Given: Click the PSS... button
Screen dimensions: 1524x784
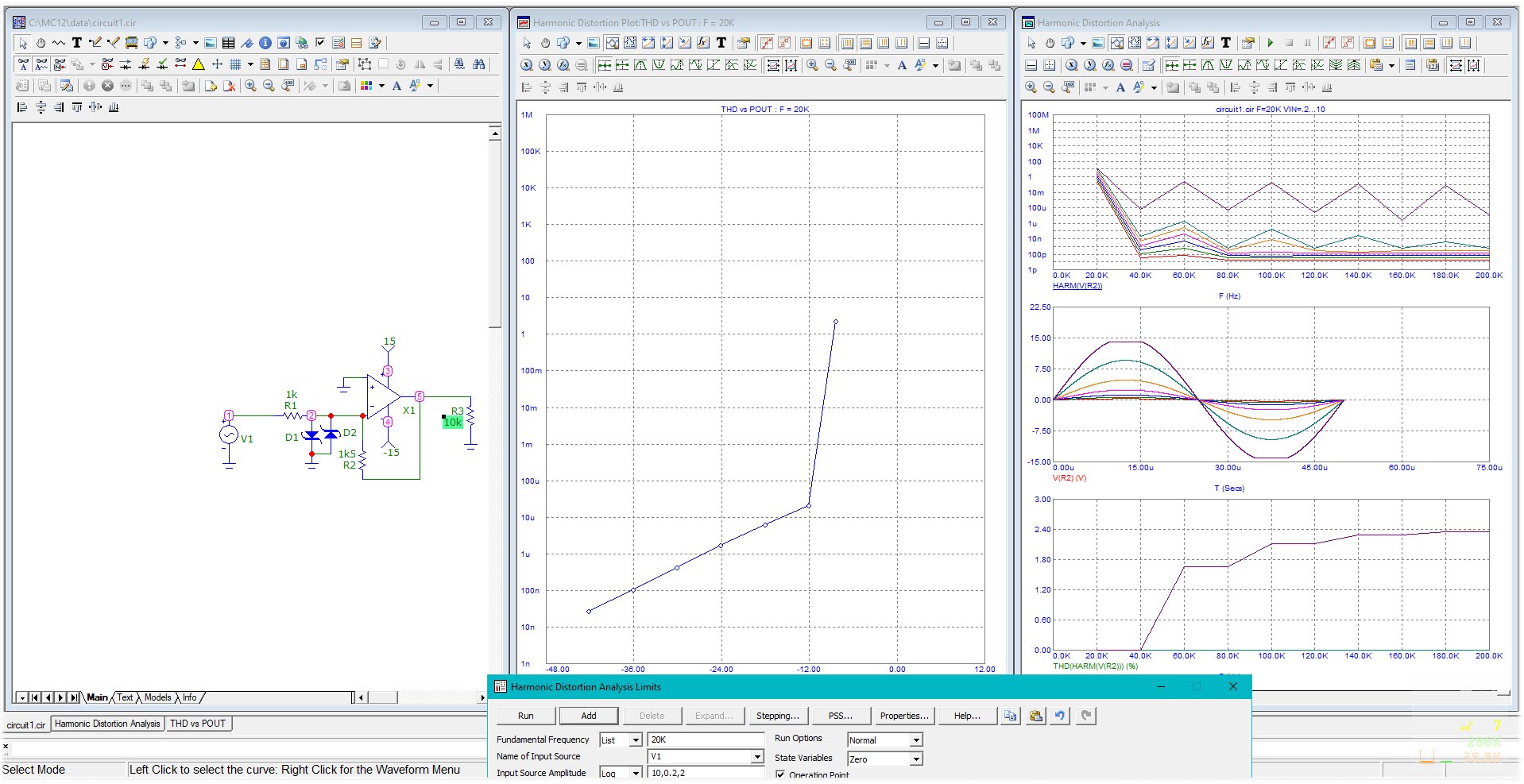Looking at the screenshot, I should click(841, 716).
